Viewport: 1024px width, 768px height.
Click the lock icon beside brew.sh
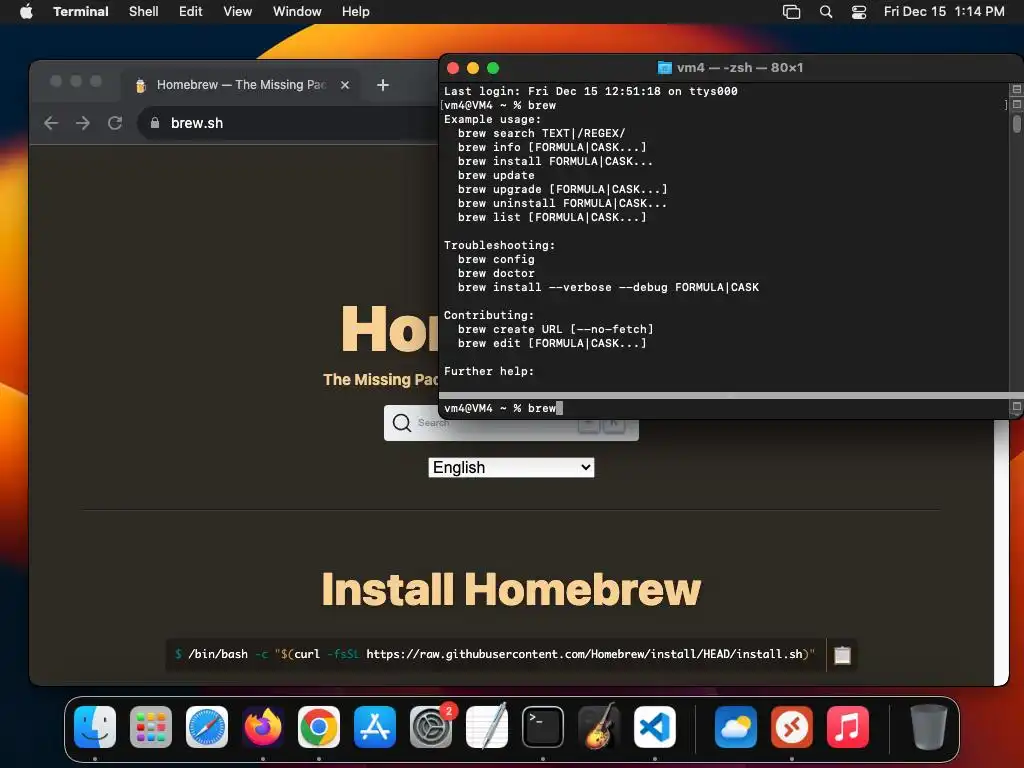155,123
